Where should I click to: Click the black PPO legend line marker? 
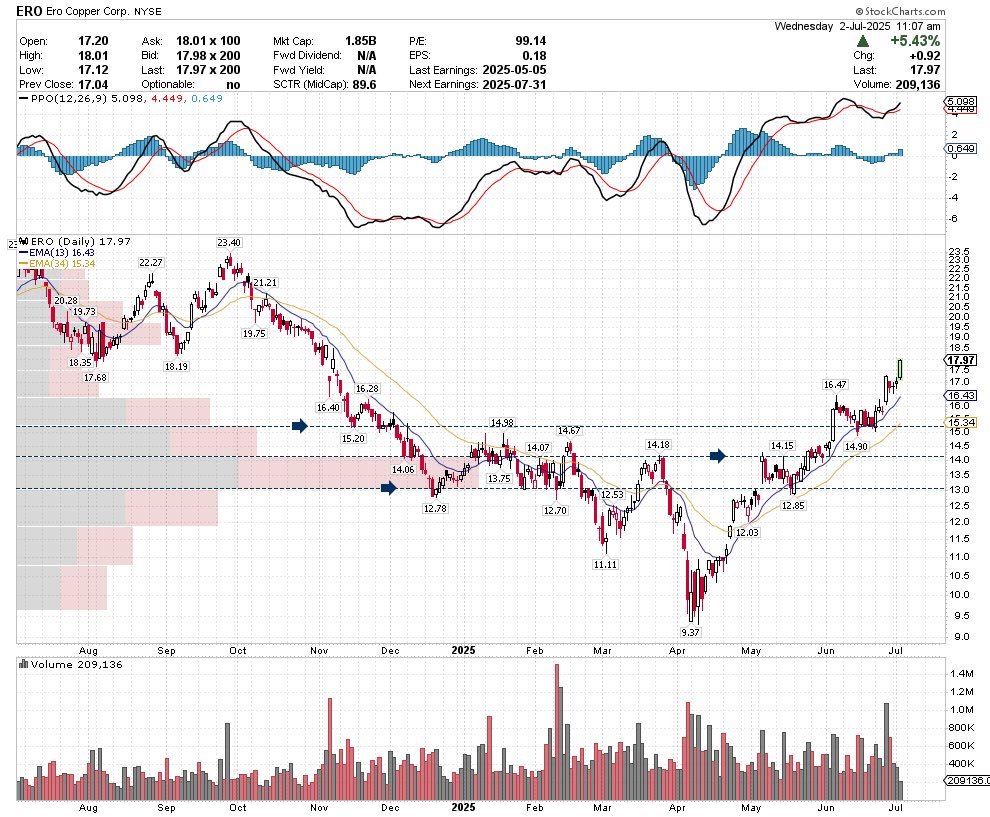[x=24, y=98]
